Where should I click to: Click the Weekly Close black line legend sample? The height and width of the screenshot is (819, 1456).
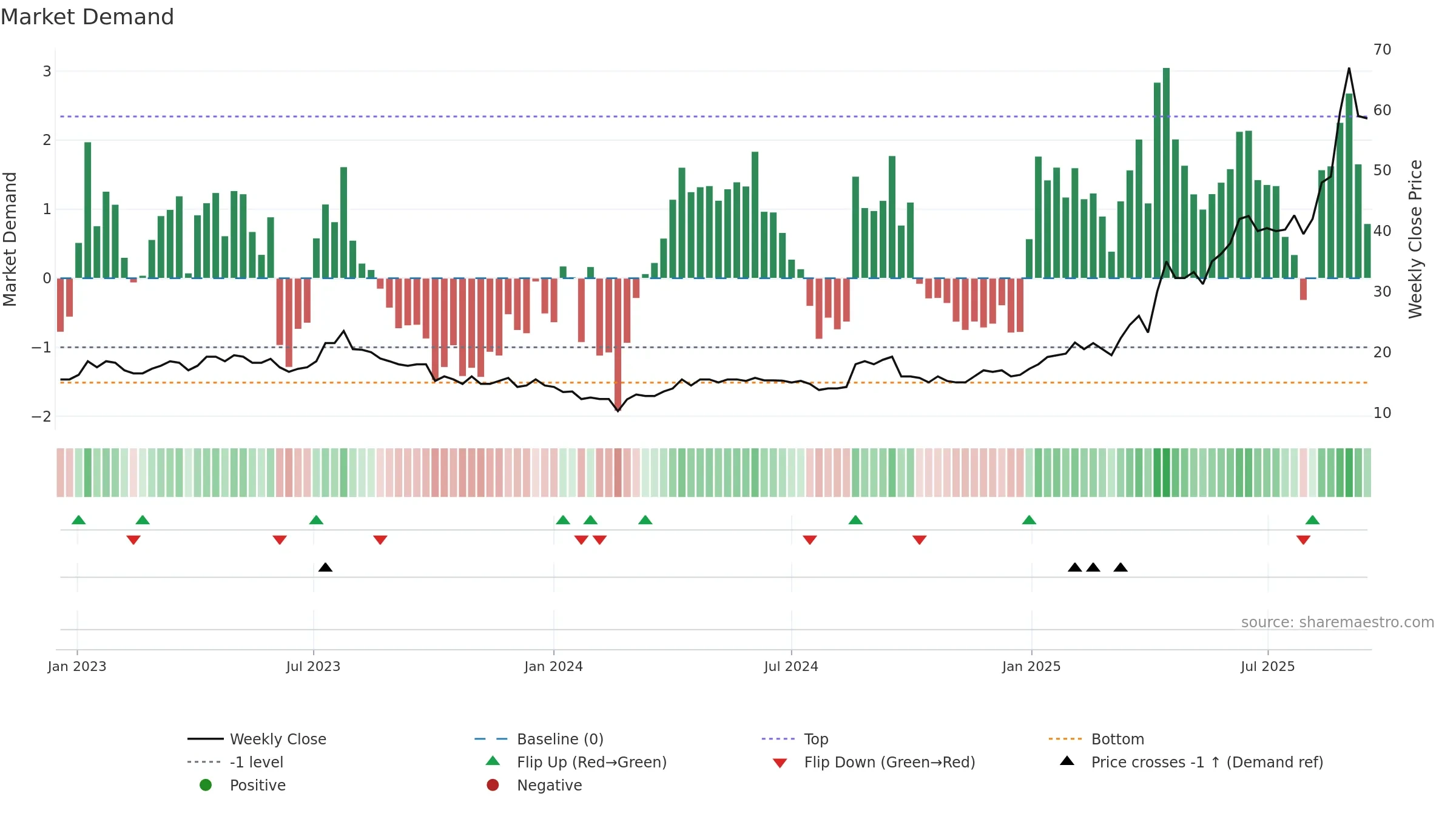click(206, 739)
